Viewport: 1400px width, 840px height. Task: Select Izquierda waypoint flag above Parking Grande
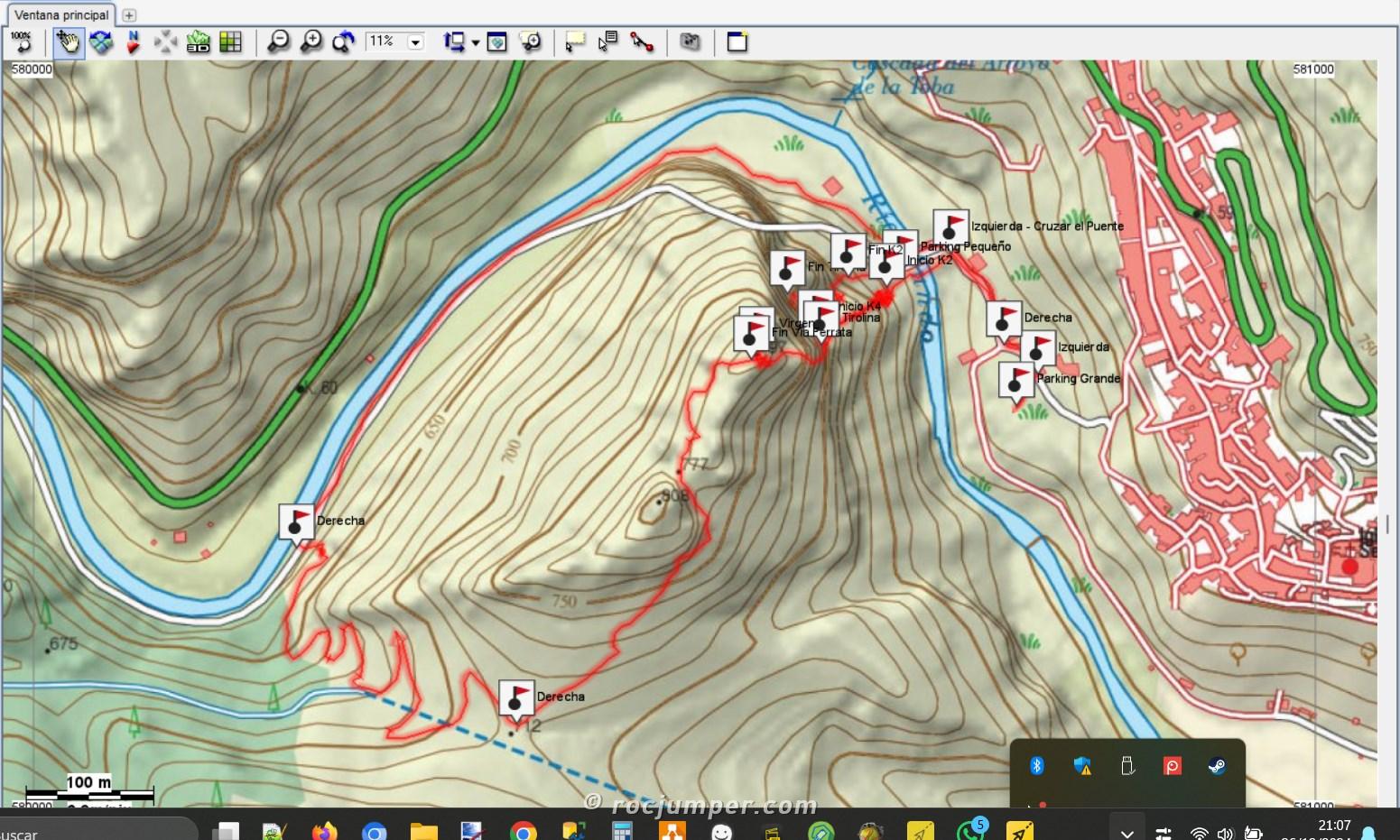click(x=1038, y=350)
